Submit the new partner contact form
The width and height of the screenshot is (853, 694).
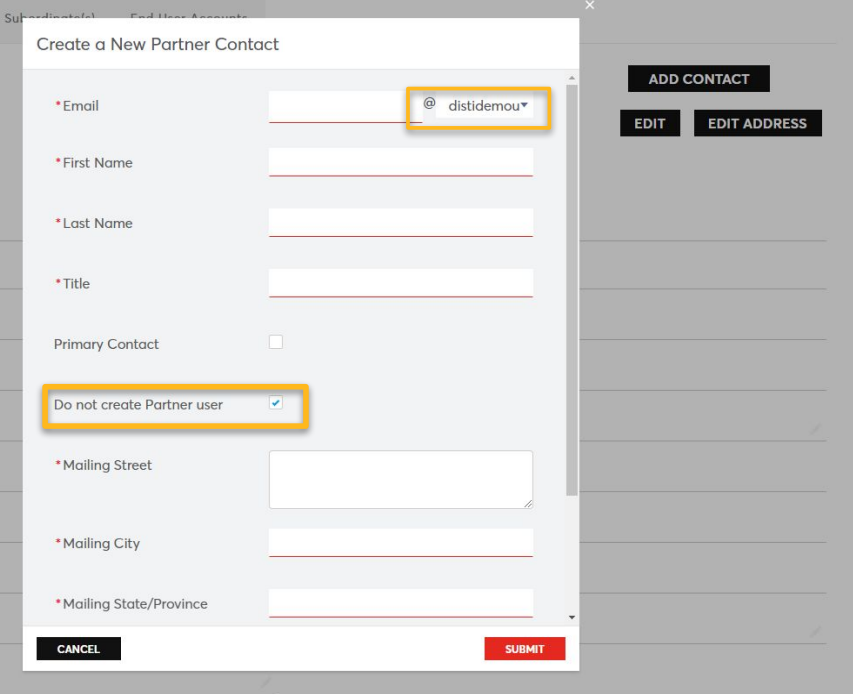[524, 648]
